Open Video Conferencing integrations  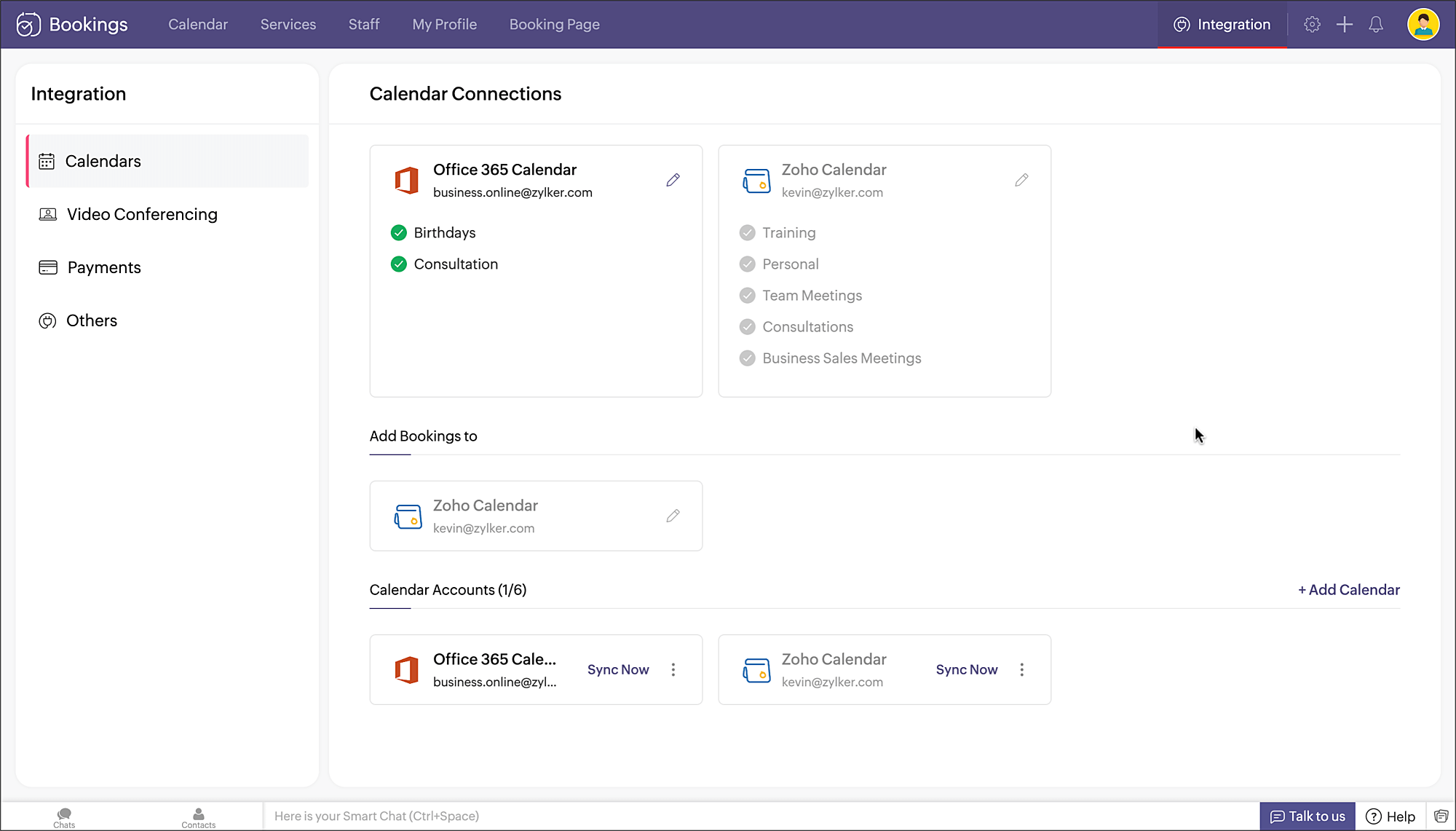pyautogui.click(x=167, y=214)
